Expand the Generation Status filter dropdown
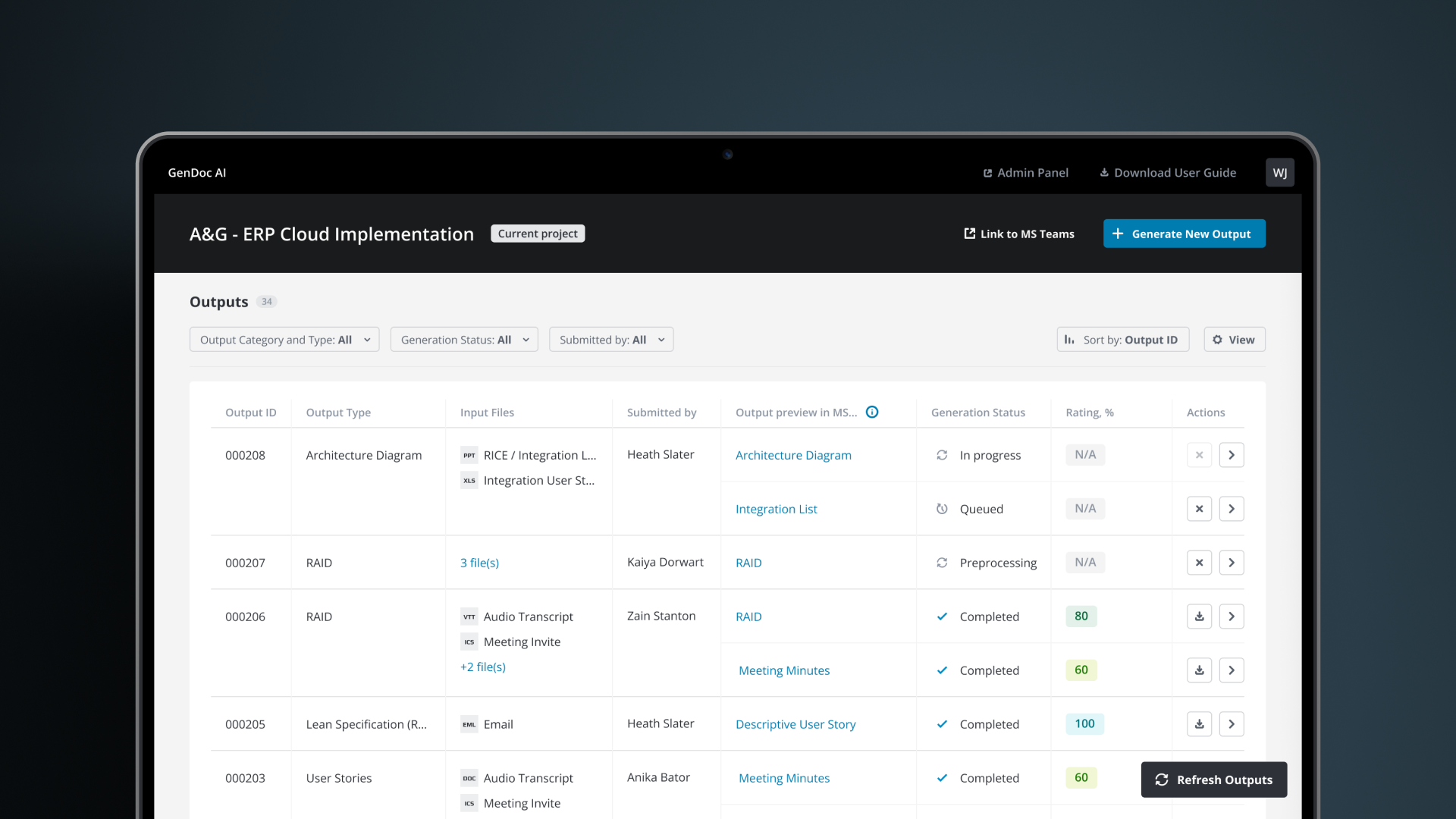The image size is (1456, 819). pos(464,340)
